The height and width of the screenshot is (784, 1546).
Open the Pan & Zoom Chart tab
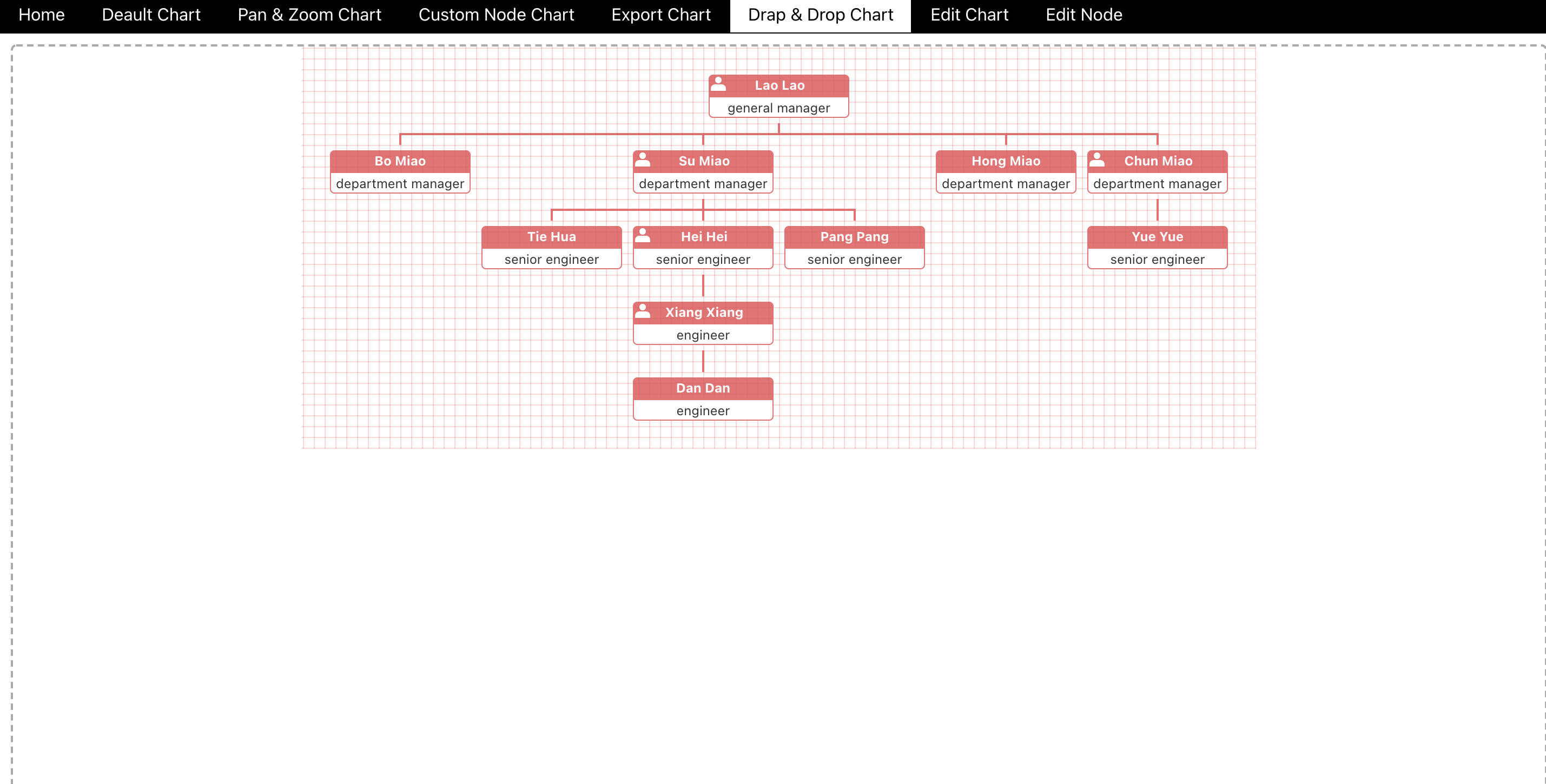pos(309,15)
